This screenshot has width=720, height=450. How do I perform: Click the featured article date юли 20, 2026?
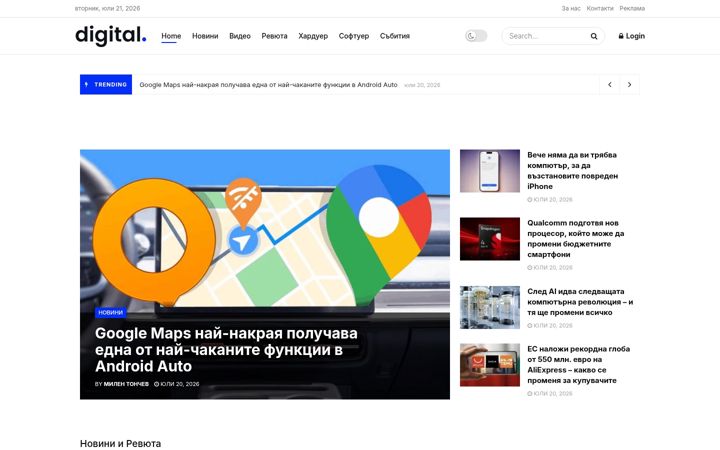(176, 384)
